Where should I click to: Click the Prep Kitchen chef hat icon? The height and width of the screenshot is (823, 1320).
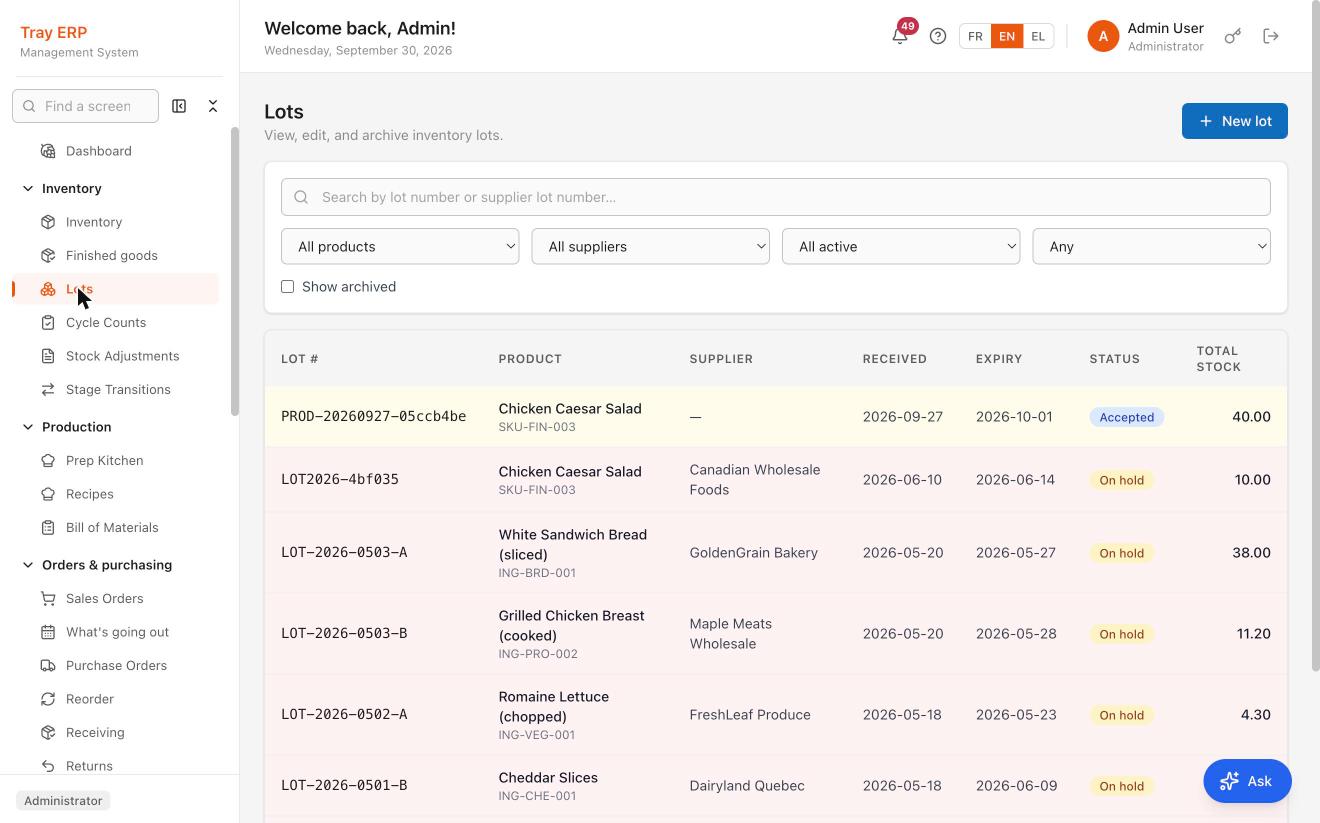pos(48,460)
